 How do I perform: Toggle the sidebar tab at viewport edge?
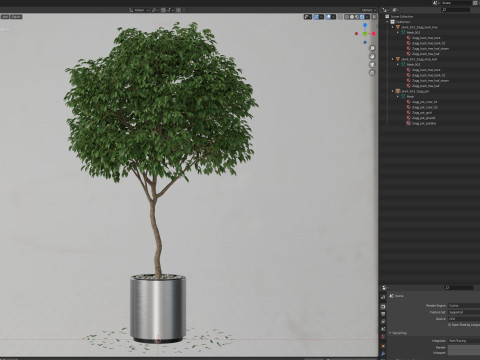point(374,17)
